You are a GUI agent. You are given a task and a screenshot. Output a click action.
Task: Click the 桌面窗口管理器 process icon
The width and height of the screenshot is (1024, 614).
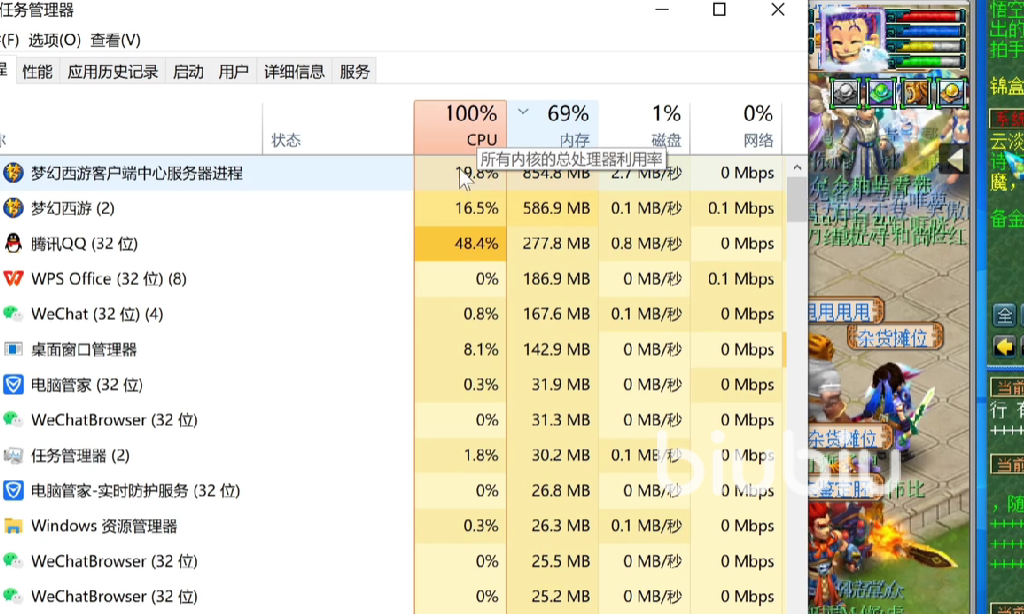tap(13, 349)
